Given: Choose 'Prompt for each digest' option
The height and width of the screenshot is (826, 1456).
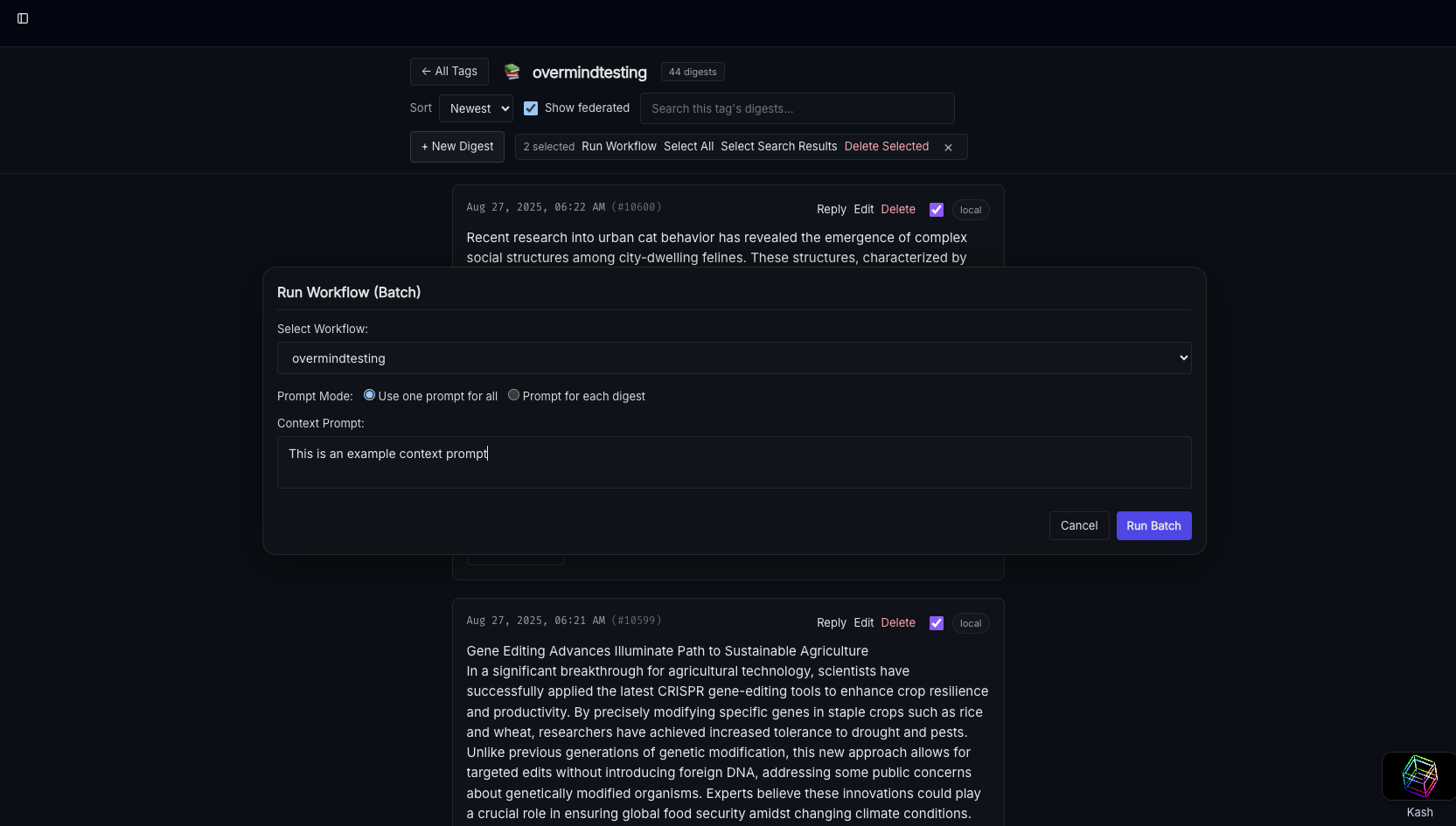Looking at the screenshot, I should [513, 395].
